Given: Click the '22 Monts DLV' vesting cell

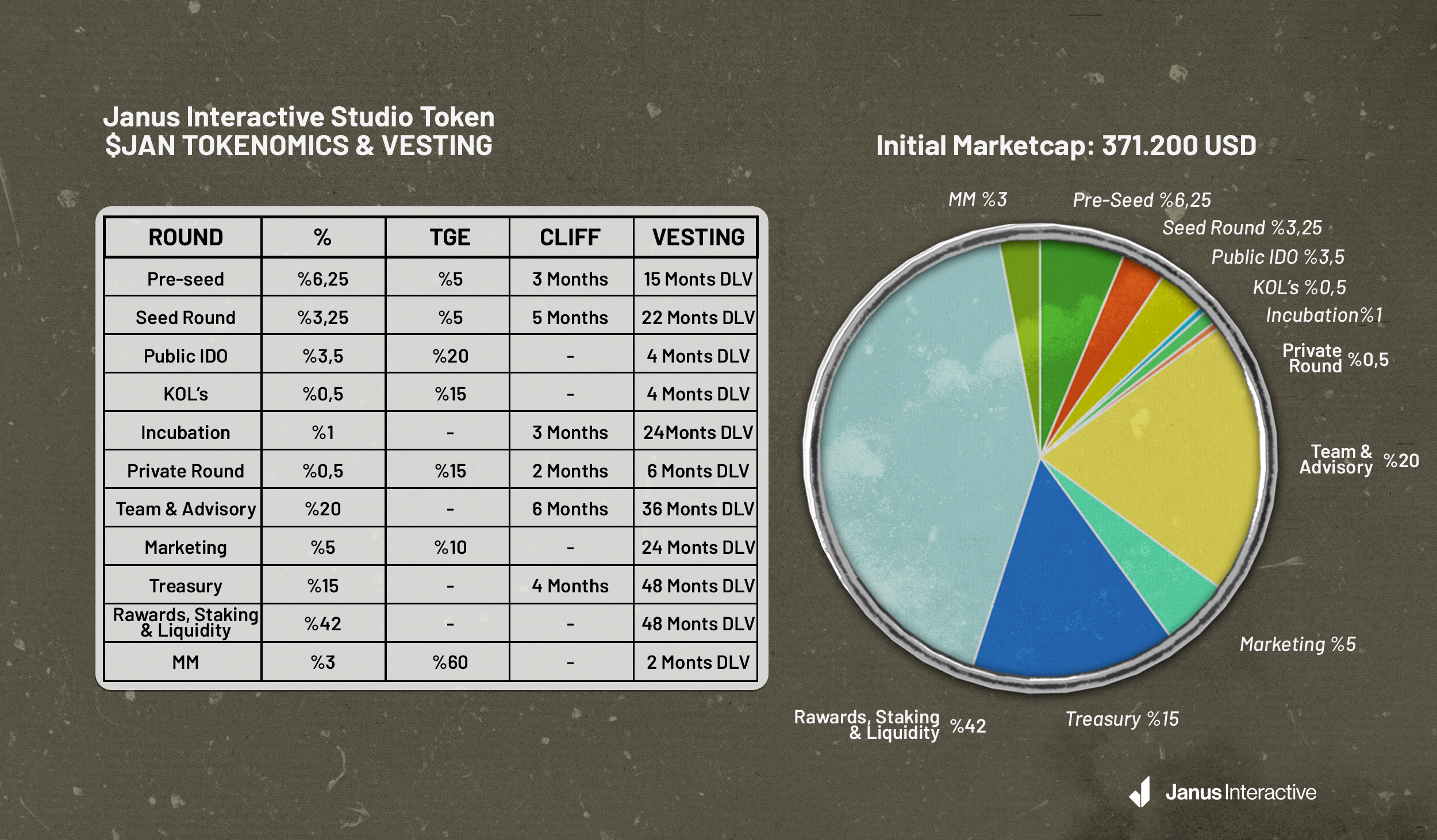Looking at the screenshot, I should pyautogui.click(x=696, y=315).
